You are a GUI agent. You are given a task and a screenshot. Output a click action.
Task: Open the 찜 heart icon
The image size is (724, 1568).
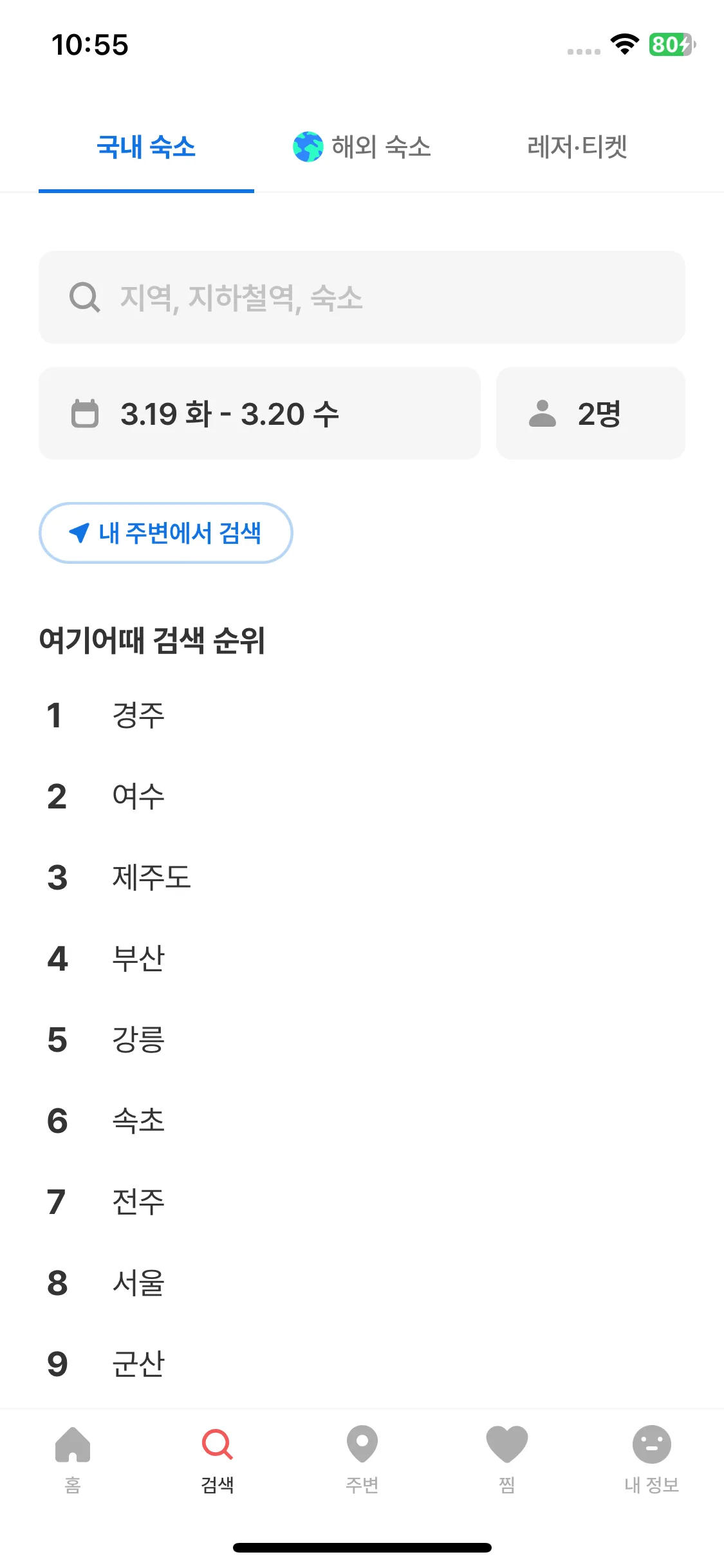pos(507,1444)
